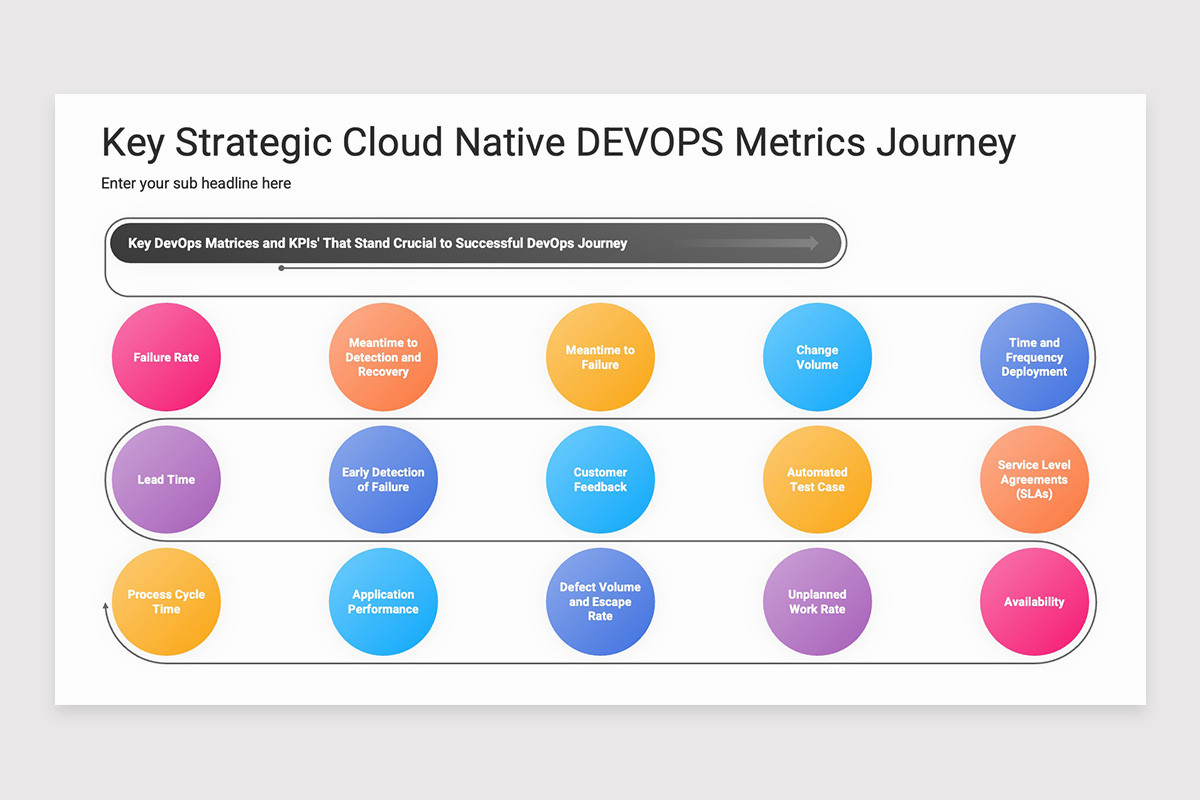
Task: Select the Customer Feedback circle
Action: 600,479
